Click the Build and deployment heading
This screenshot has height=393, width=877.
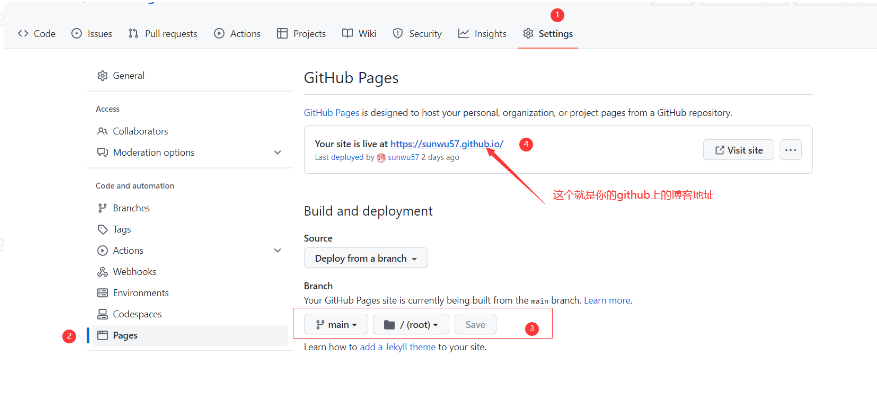368,211
